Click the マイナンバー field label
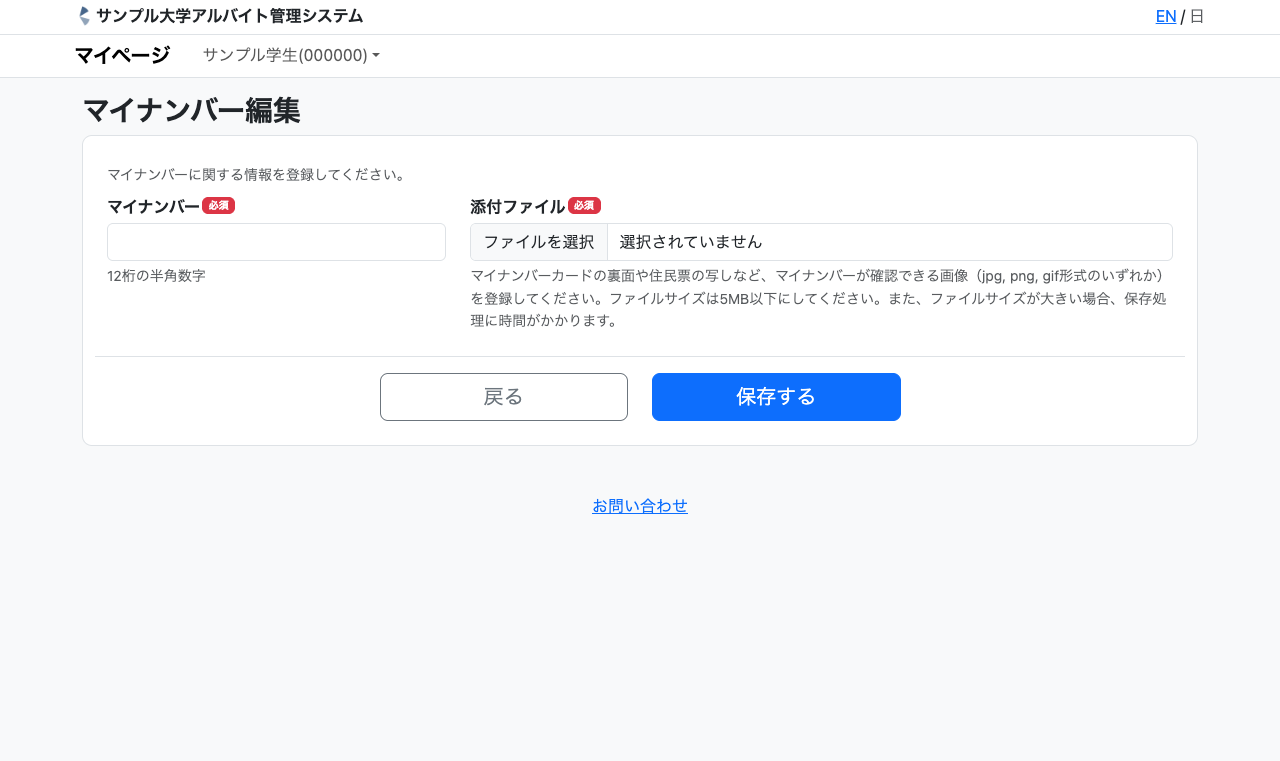The height and width of the screenshot is (761, 1280). [x=153, y=206]
